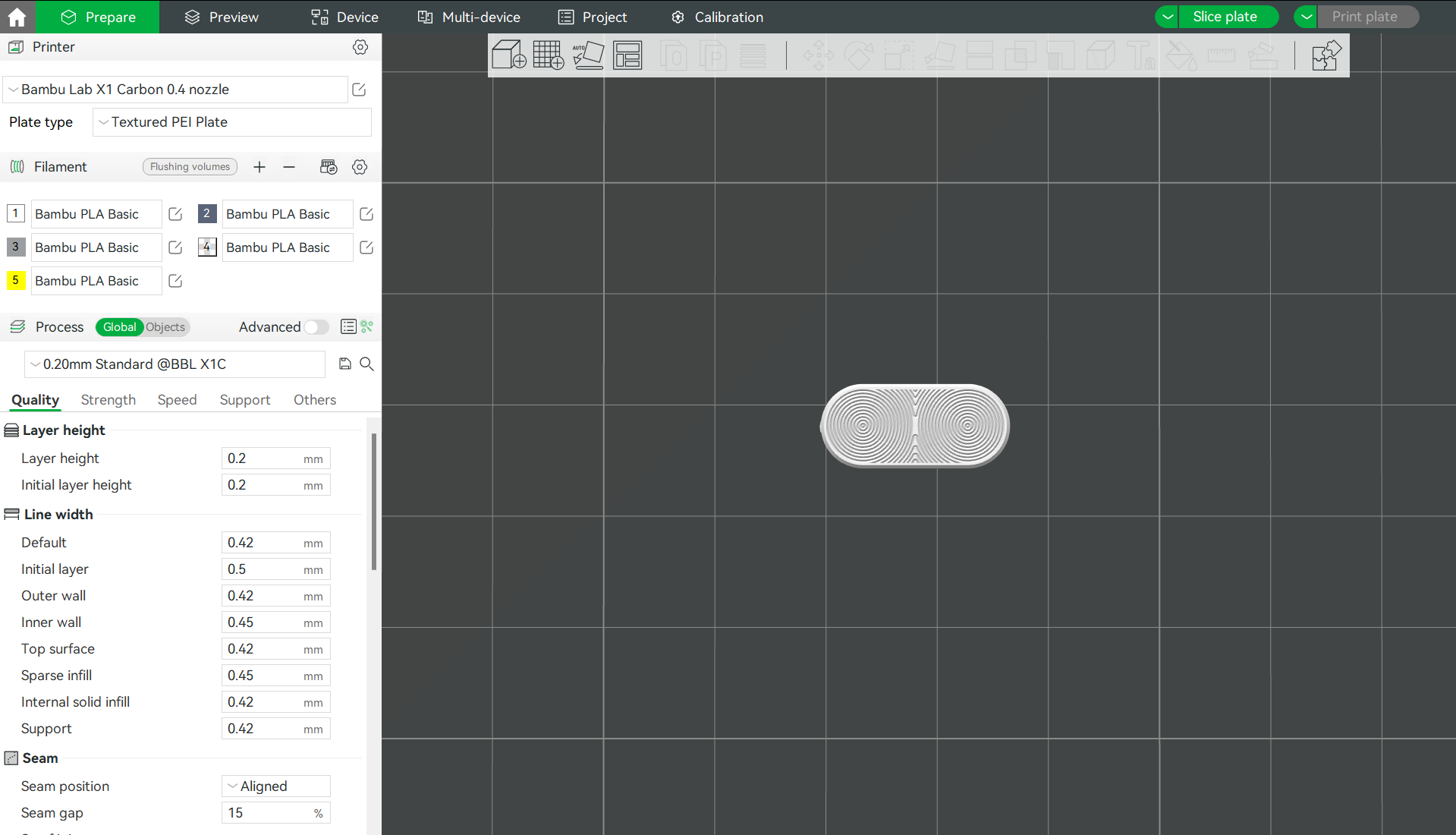The width and height of the screenshot is (1456, 835).
Task: Select the model on the build plate
Action: click(x=915, y=425)
